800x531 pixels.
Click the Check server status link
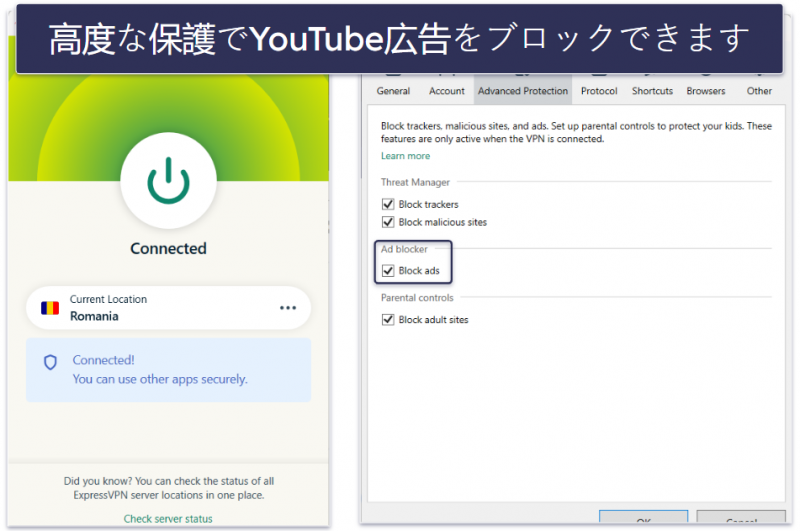click(168, 519)
